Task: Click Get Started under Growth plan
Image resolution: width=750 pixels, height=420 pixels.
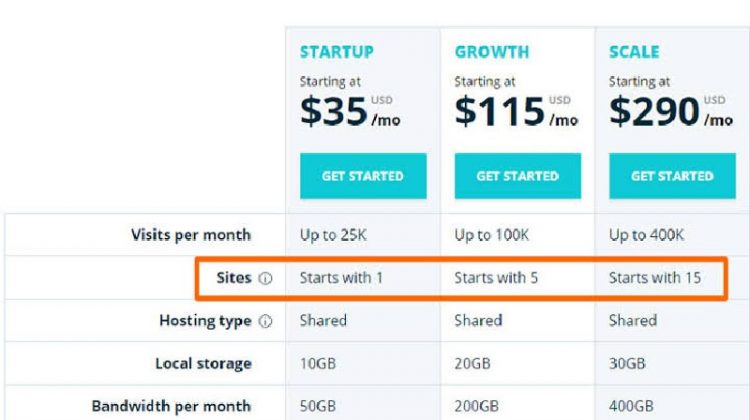Action: pos(518,176)
